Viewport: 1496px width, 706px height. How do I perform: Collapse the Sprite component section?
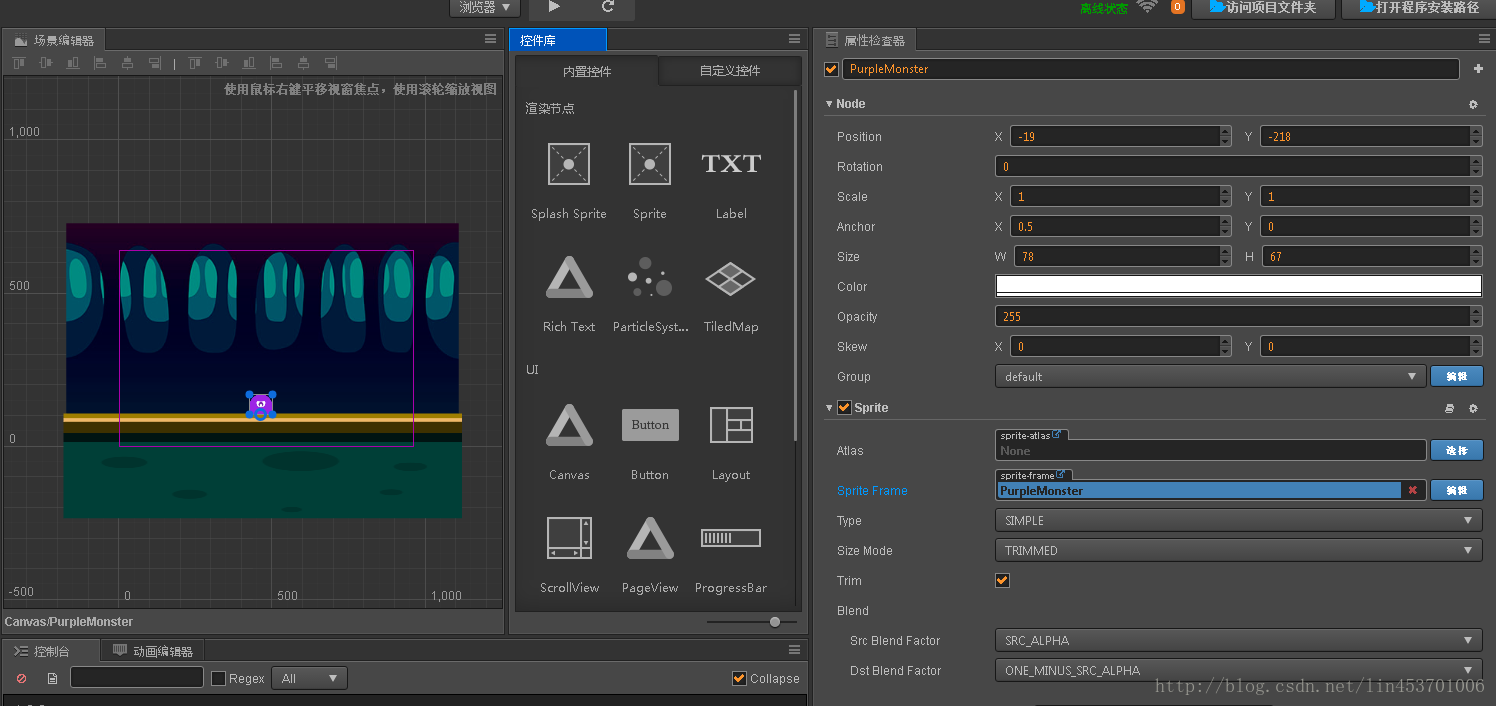[829, 408]
